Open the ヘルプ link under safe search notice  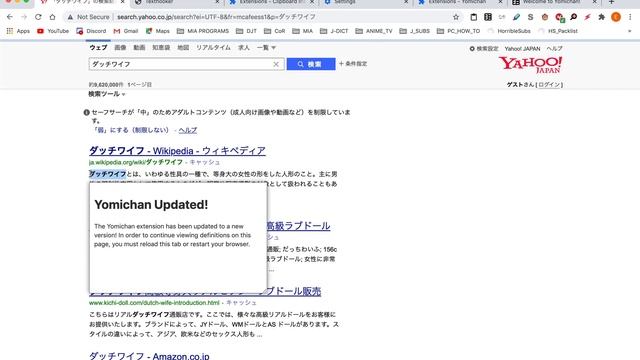coord(188,130)
